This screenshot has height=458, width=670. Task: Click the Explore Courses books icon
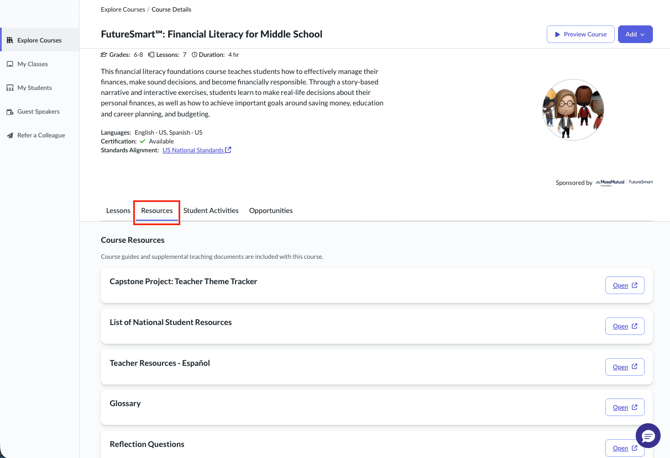point(10,40)
